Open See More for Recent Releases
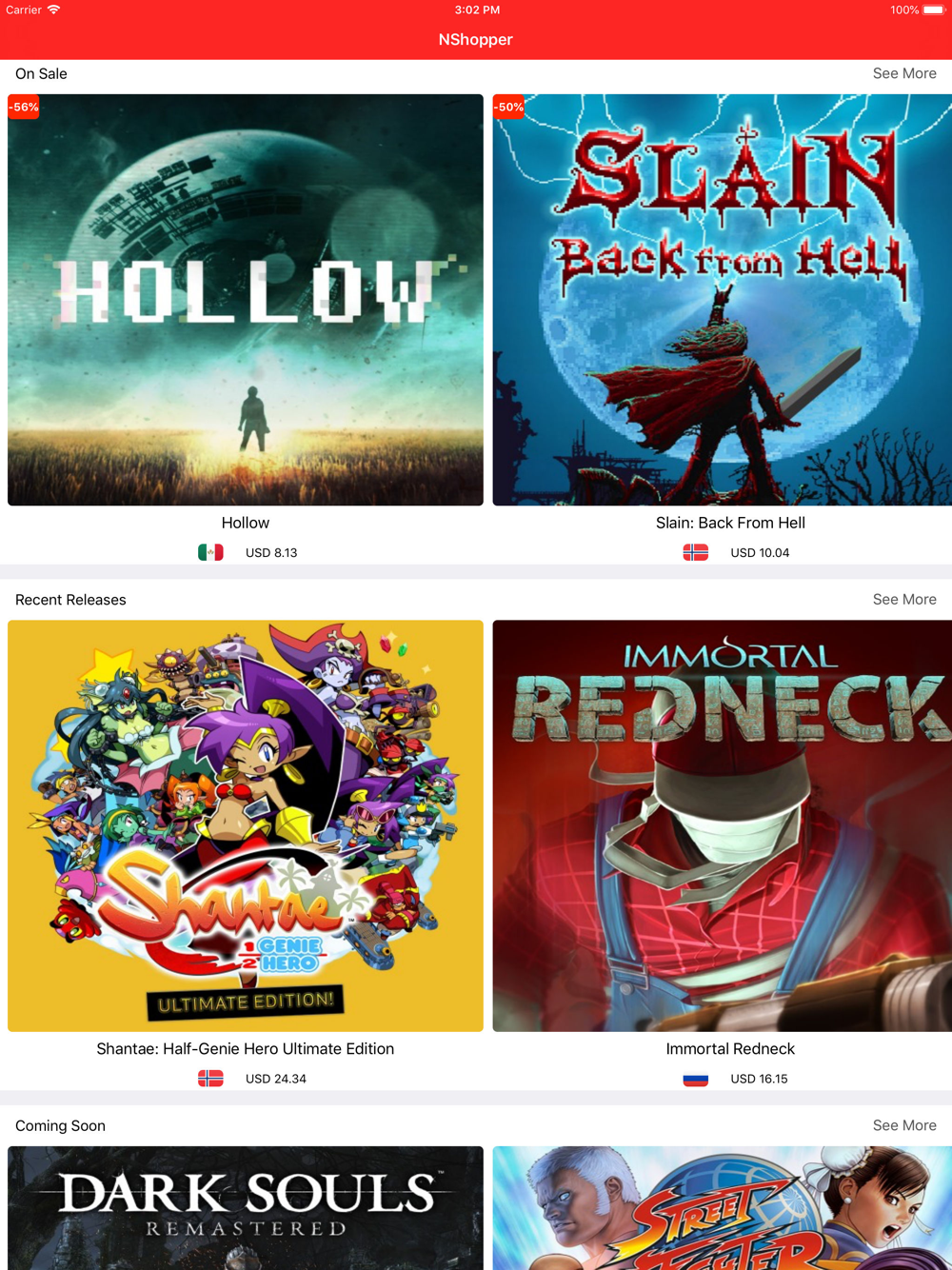Screen dimensions: 952x1270 [x=904, y=600]
